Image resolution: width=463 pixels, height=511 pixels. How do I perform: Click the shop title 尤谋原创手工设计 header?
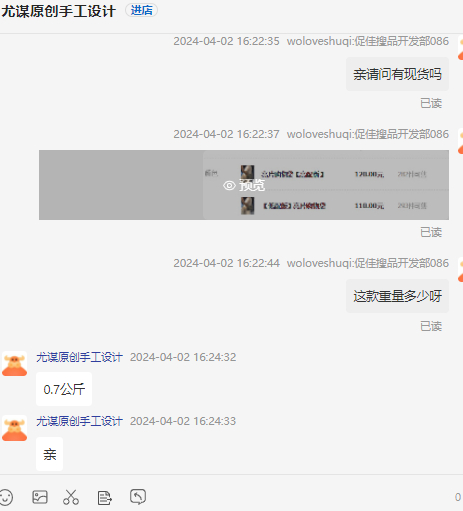tap(59, 11)
